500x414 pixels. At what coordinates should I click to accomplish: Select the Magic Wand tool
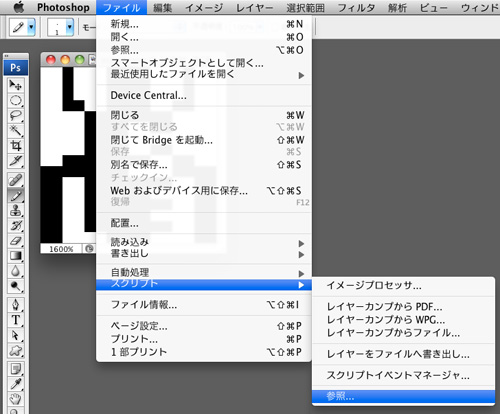tap(16, 131)
